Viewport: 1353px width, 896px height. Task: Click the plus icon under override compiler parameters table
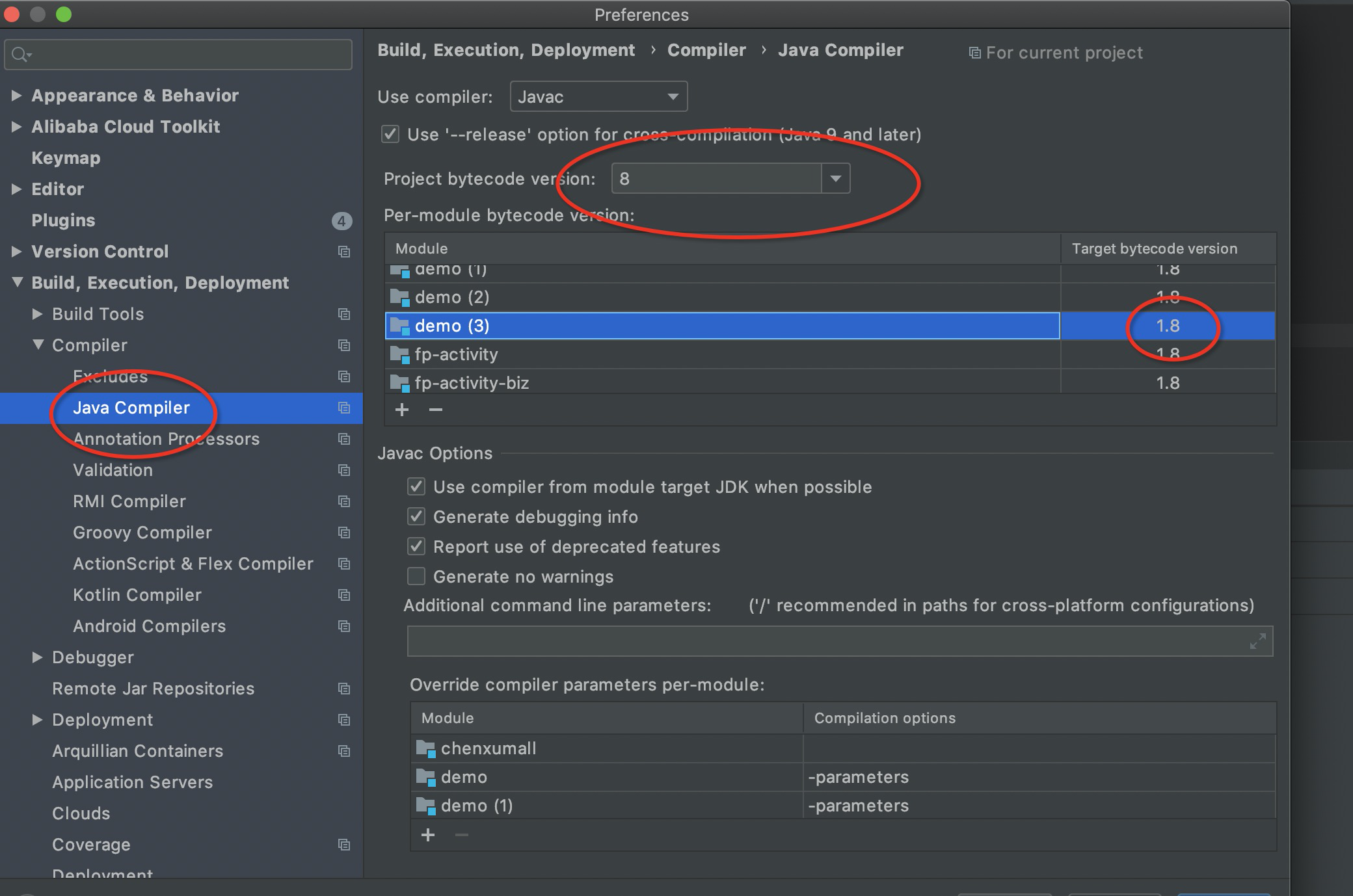click(x=428, y=835)
